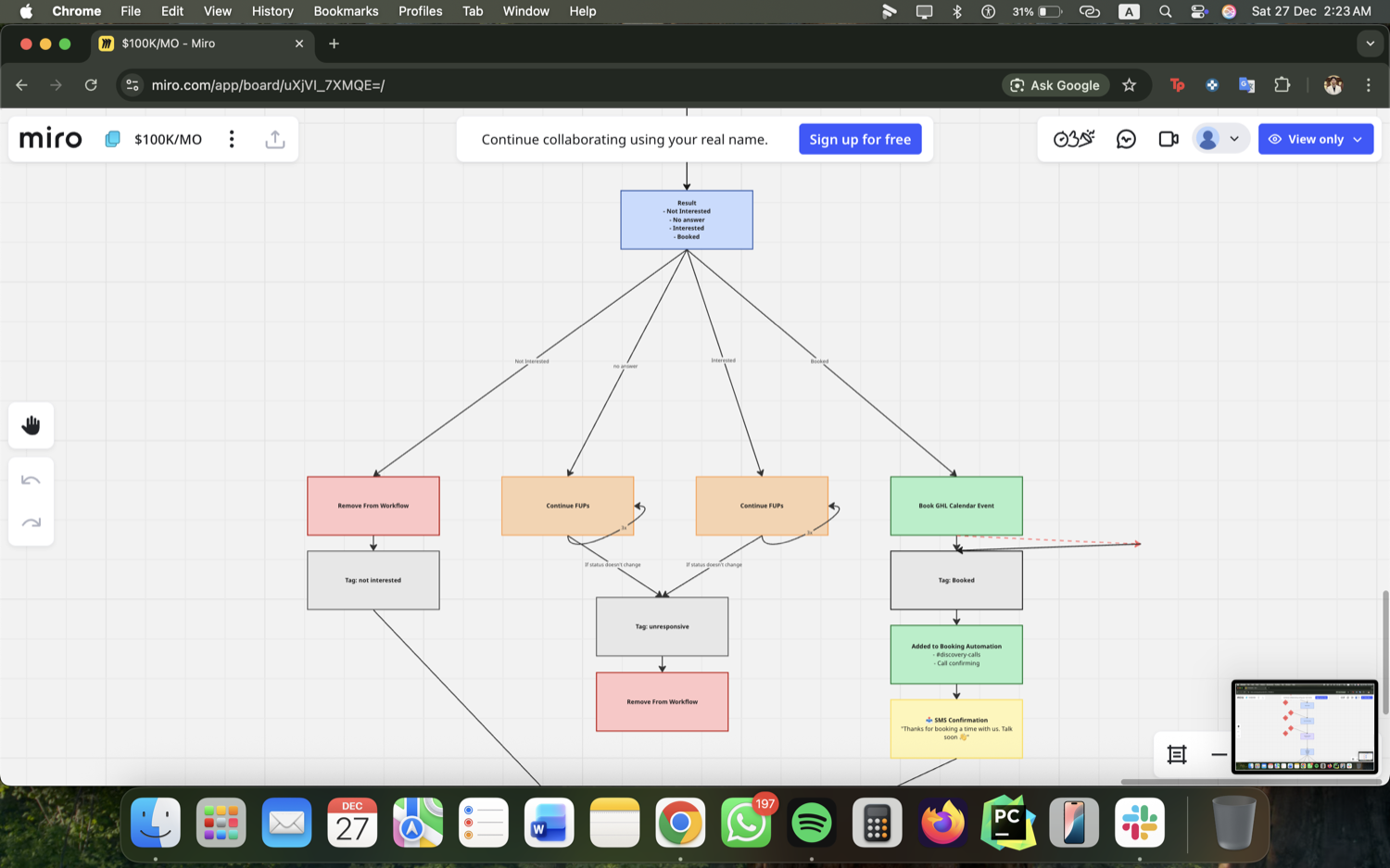Click the horizontal board scrollbar
The image size is (1390, 868).
click(1251, 782)
